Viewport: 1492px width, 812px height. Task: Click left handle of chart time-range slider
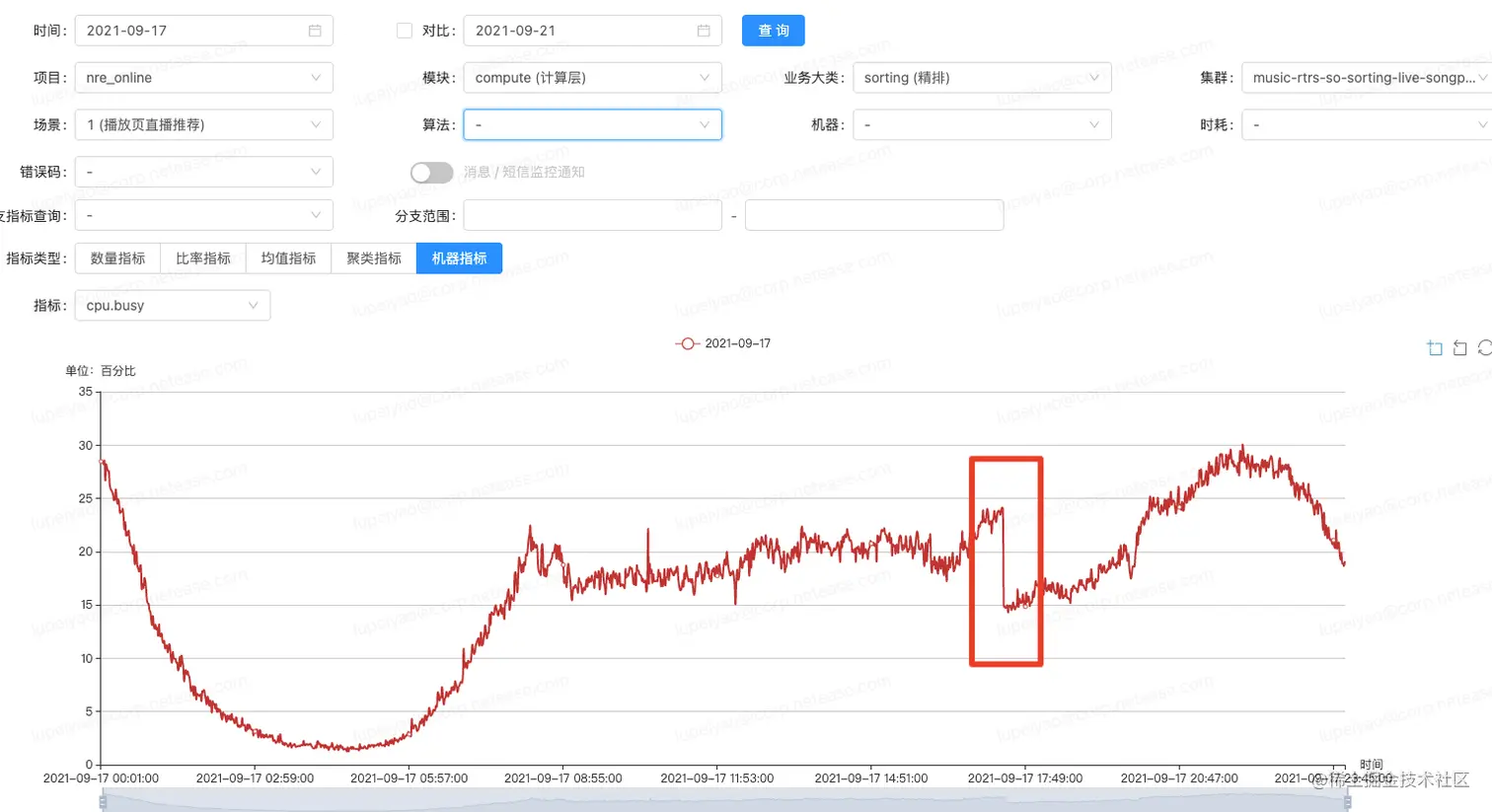103,801
